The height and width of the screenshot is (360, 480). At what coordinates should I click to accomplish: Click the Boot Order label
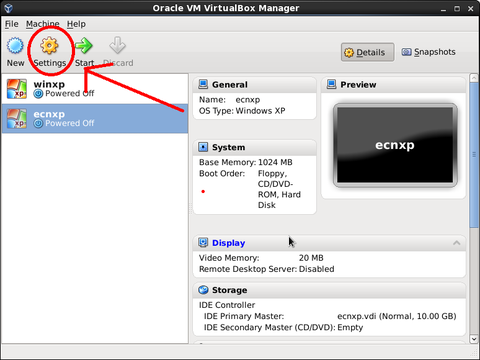coord(222,173)
